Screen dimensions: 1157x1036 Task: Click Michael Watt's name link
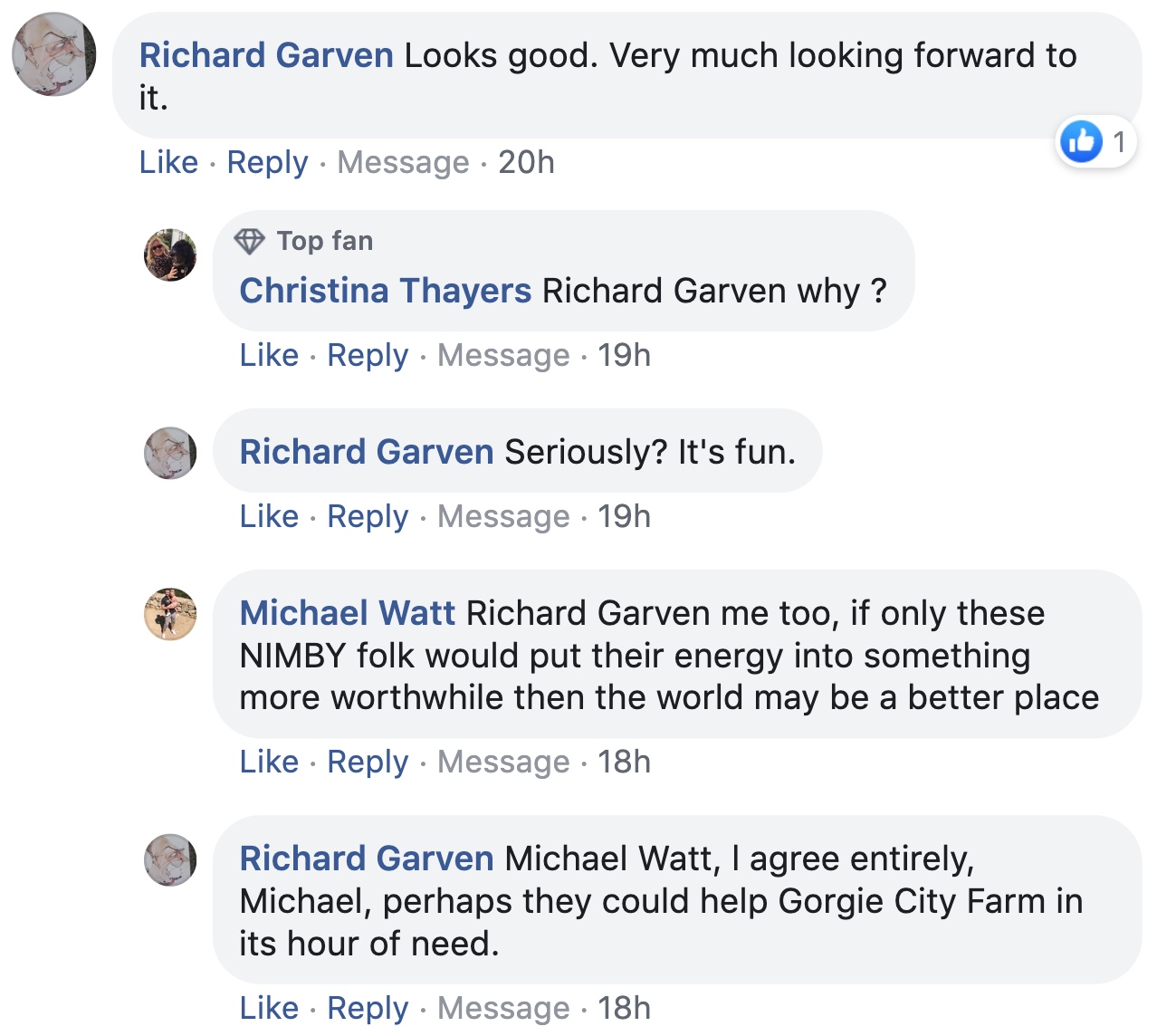click(347, 613)
